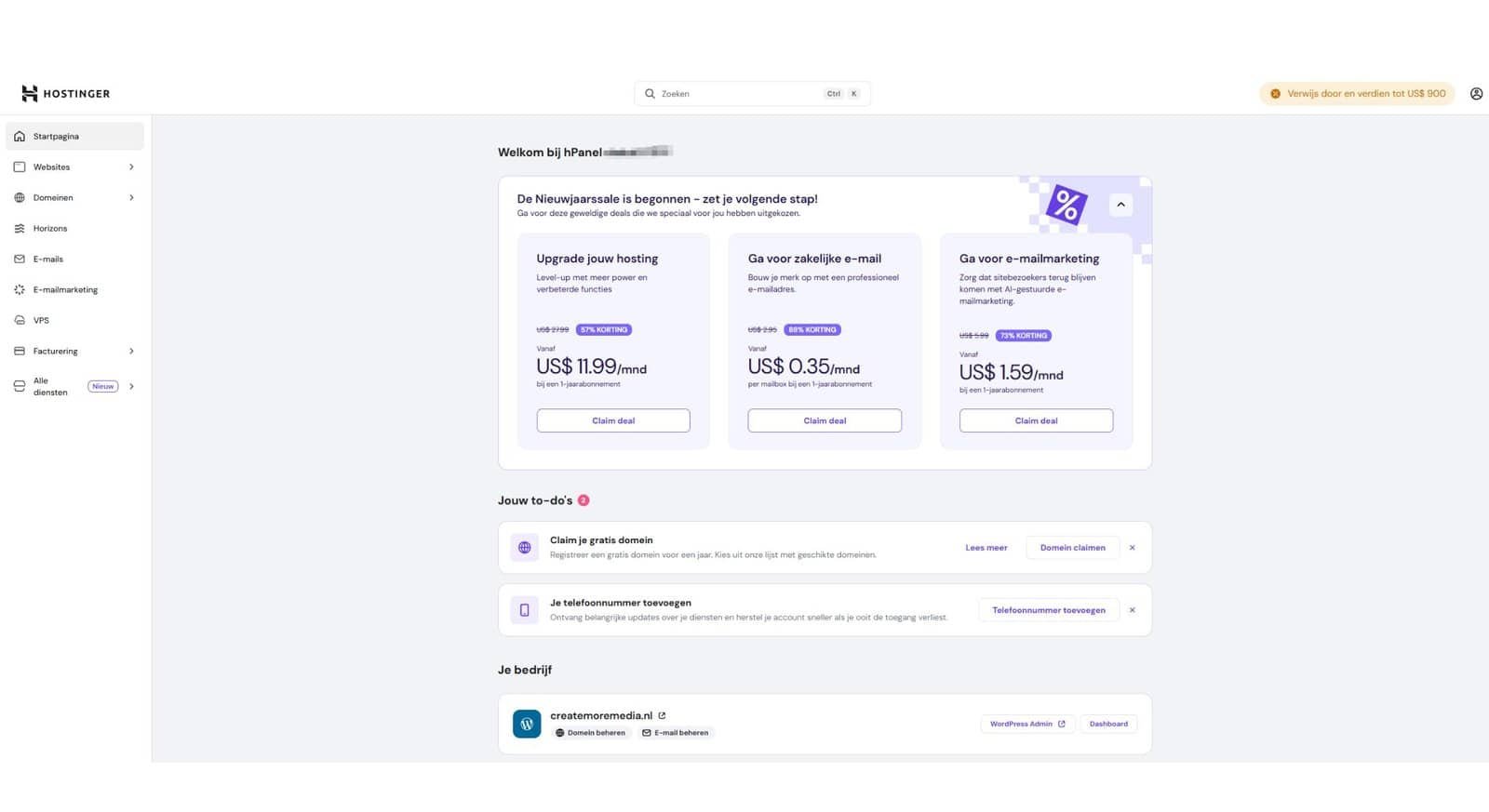This screenshot has height=812, width=1489.
Task: Open the Dashboard button for createmoremedia.nl
Action: point(1108,724)
